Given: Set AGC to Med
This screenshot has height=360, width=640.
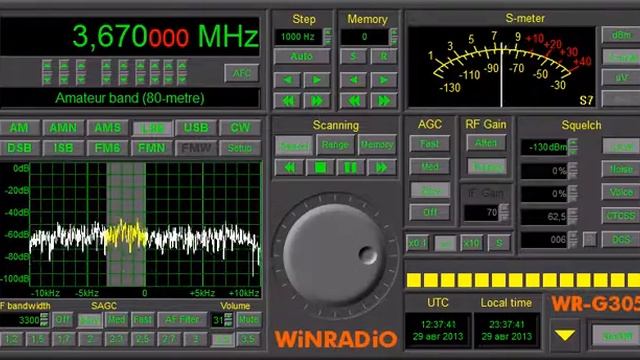Looking at the screenshot, I should pos(429,167).
